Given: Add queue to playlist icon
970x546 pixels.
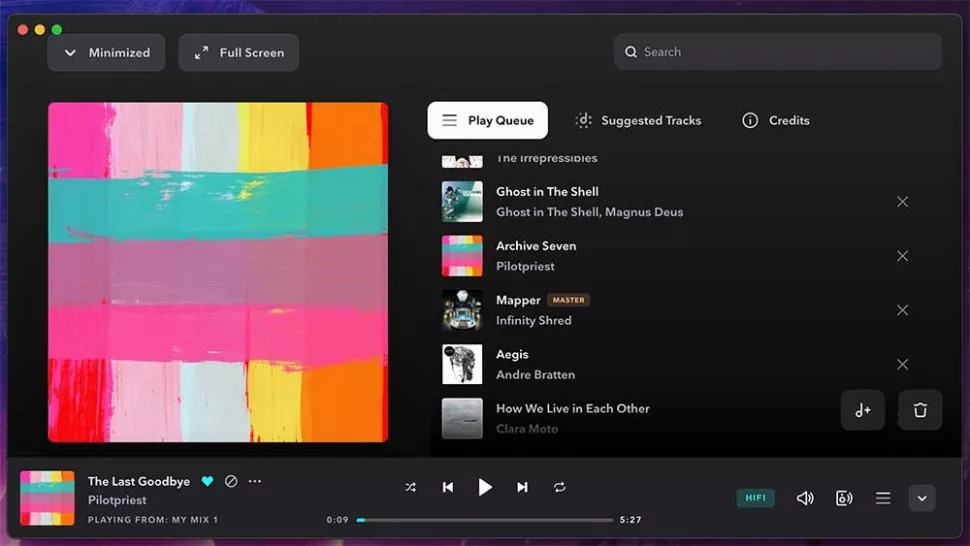Looking at the screenshot, I should [x=863, y=410].
